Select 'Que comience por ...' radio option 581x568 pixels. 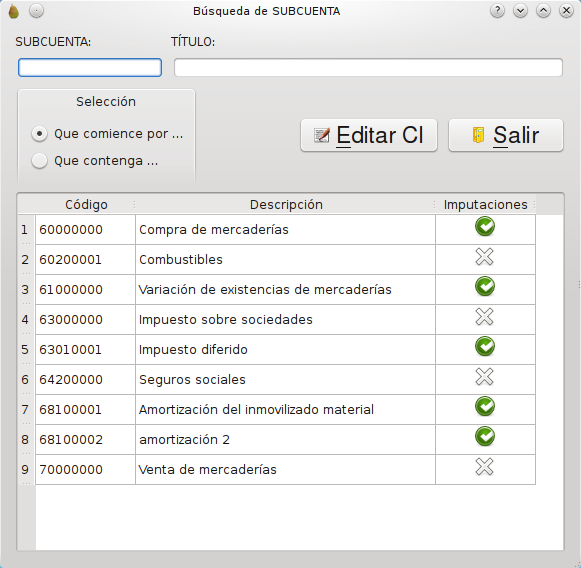pyautogui.click(x=39, y=134)
